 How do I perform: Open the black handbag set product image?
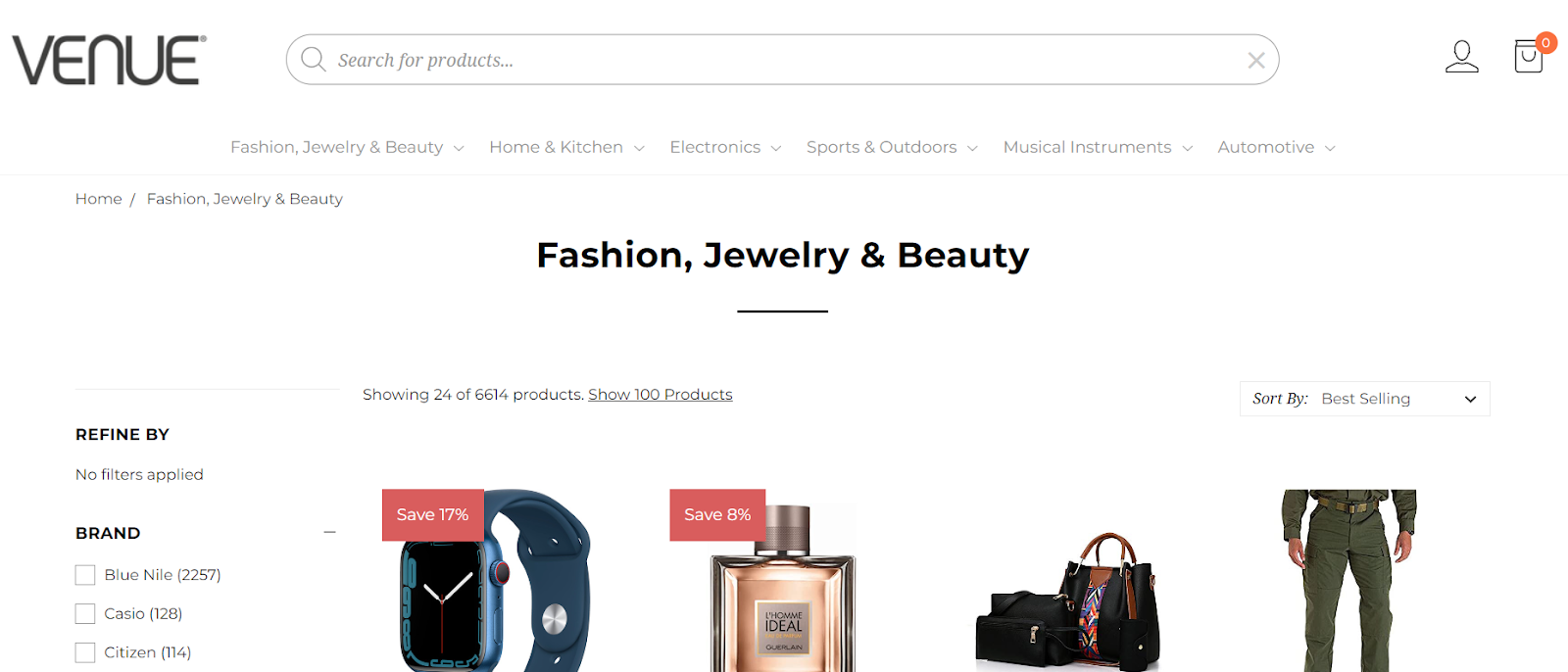[1069, 601]
